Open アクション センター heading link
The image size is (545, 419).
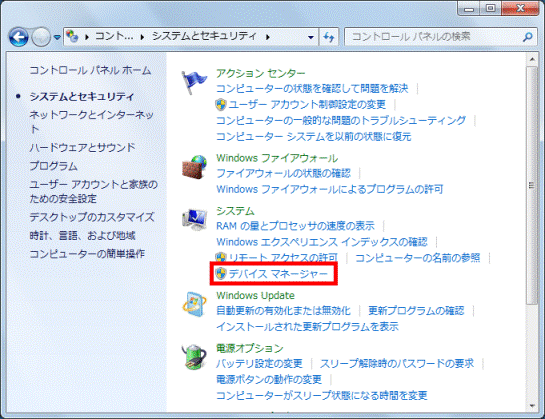click(261, 73)
